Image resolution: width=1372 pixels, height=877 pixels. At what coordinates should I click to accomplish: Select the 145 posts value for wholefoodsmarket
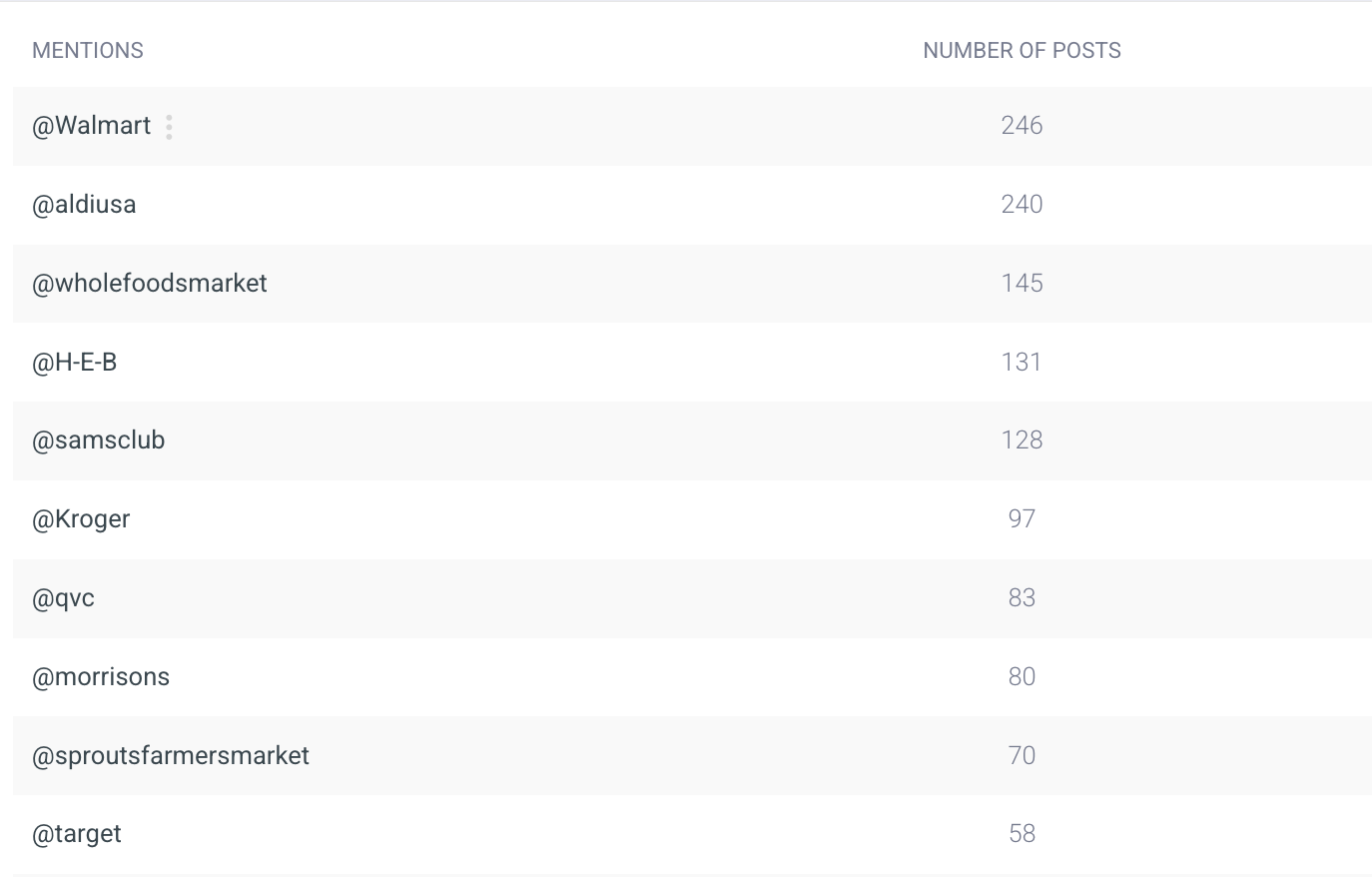[x=1022, y=284]
